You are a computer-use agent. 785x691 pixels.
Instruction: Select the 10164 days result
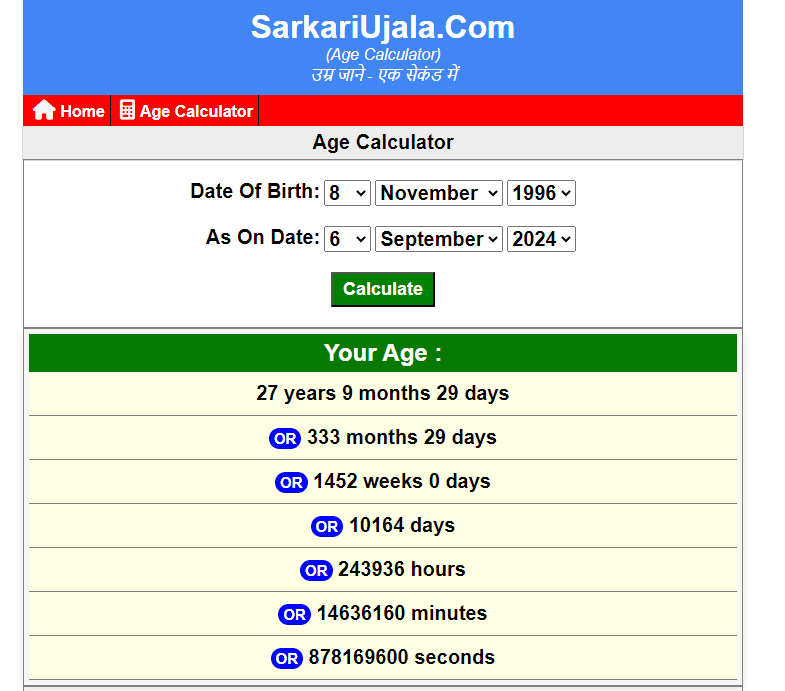point(402,526)
